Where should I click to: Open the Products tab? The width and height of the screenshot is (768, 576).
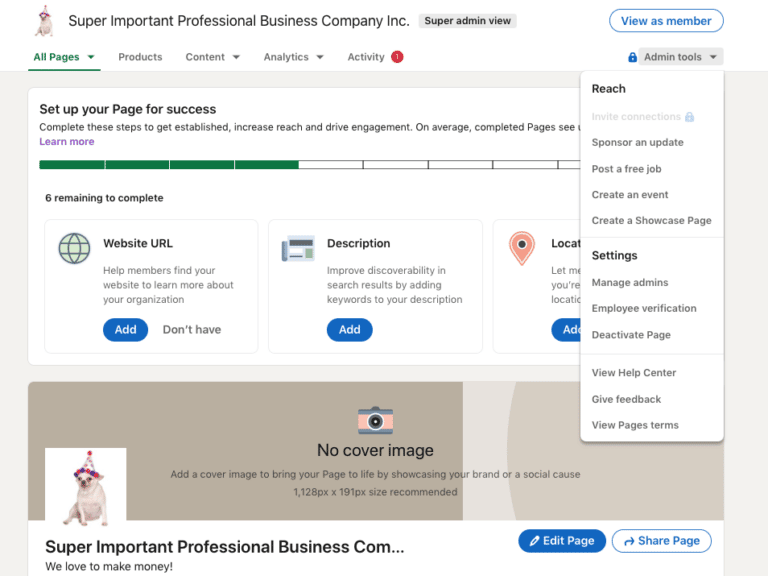coord(140,57)
